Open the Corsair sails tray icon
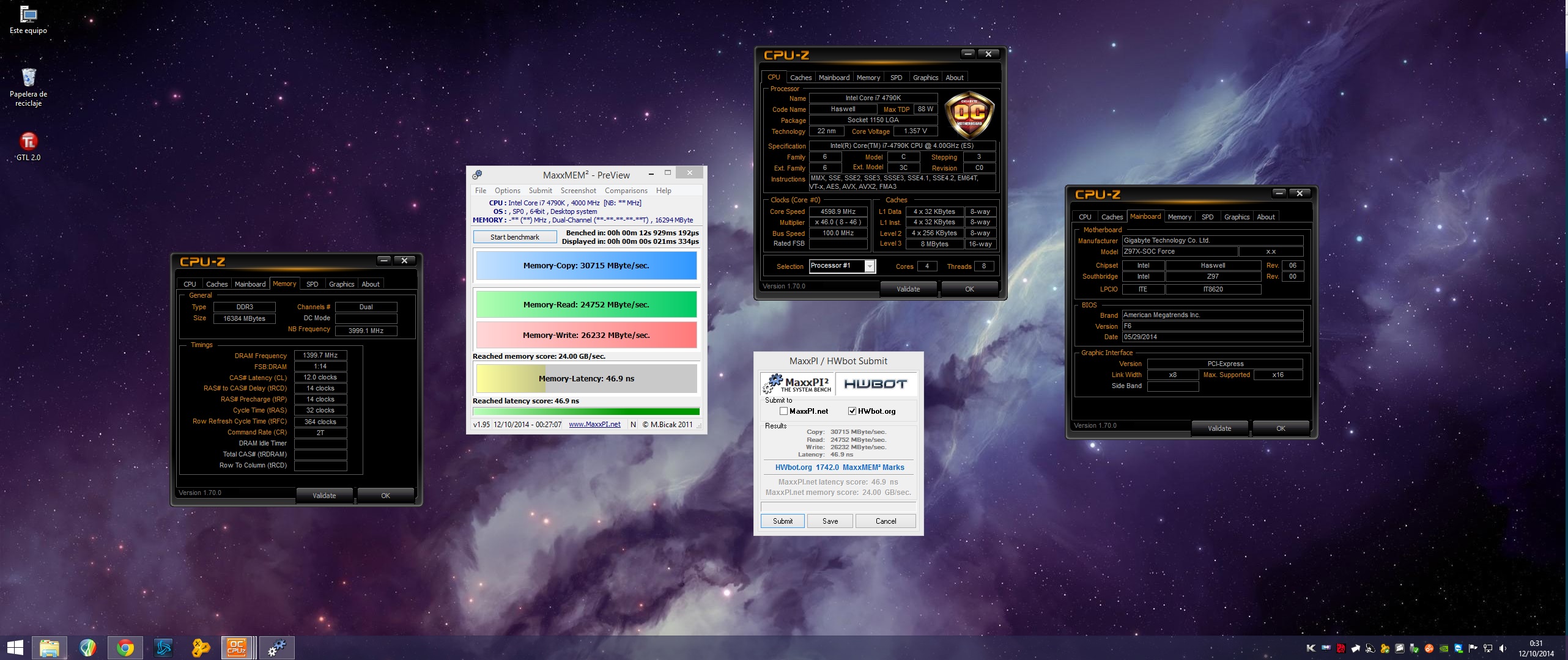The width and height of the screenshot is (1568, 660). point(1400,648)
